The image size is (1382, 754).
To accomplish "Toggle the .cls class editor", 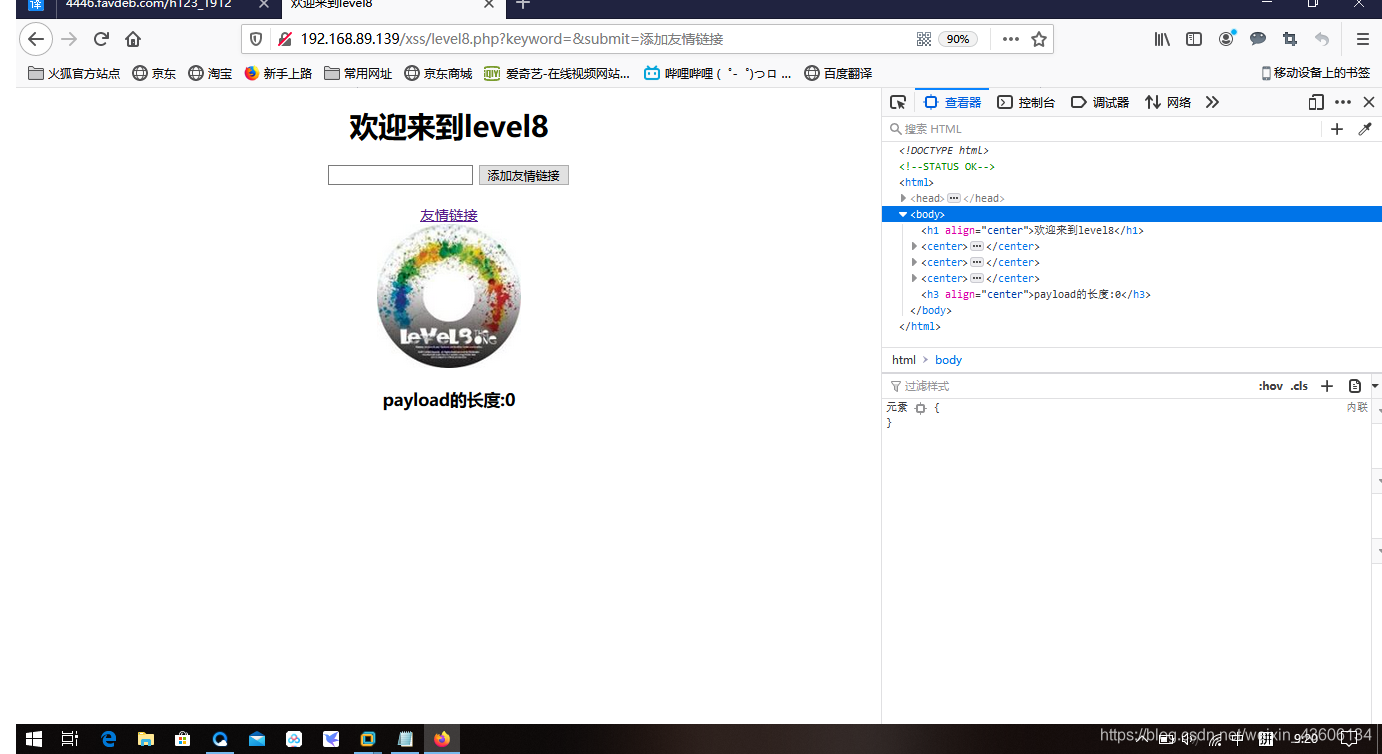I will [1299, 385].
